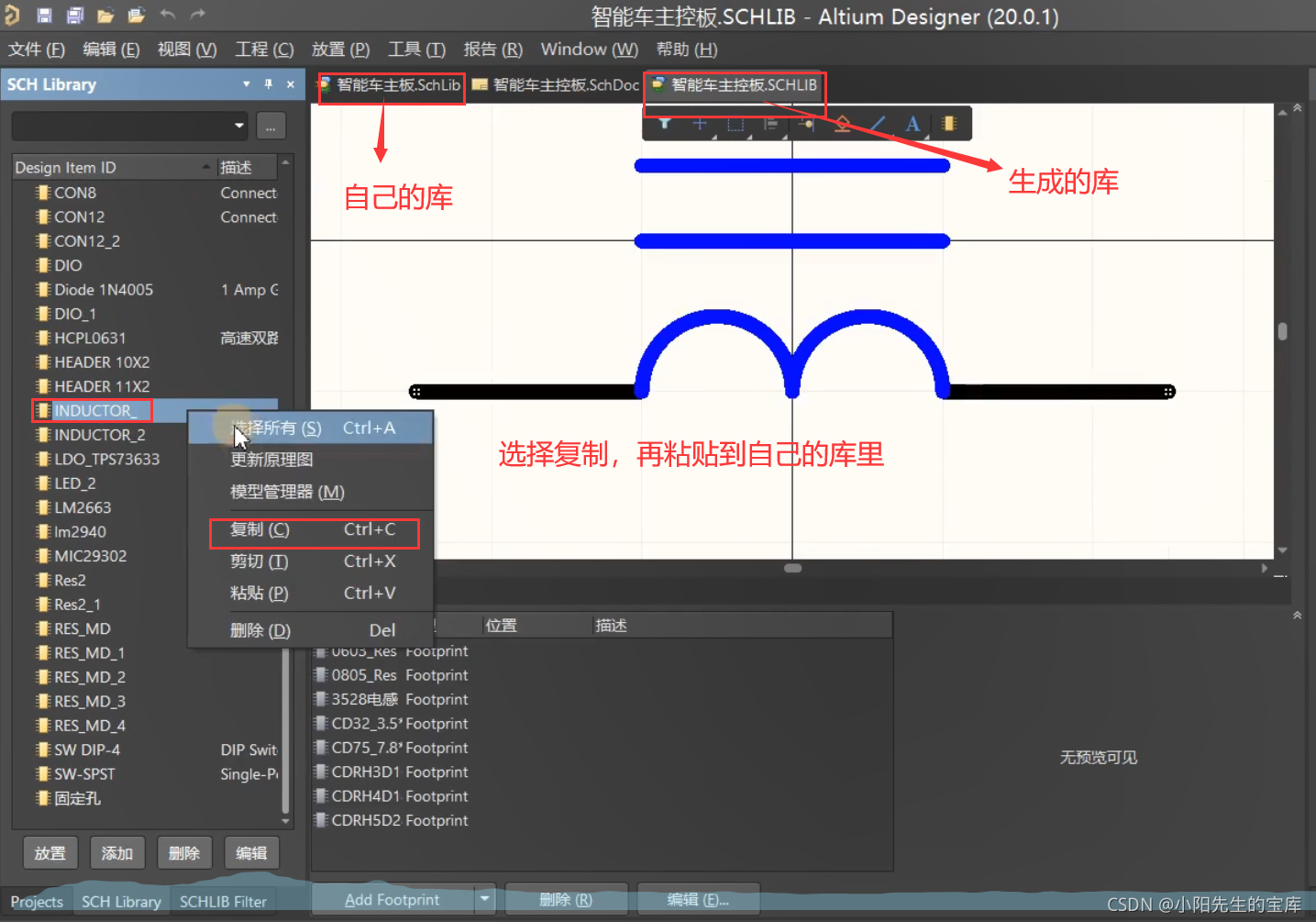
Task: Switch to 智能车主控板.SchDoc tab
Action: [556, 85]
